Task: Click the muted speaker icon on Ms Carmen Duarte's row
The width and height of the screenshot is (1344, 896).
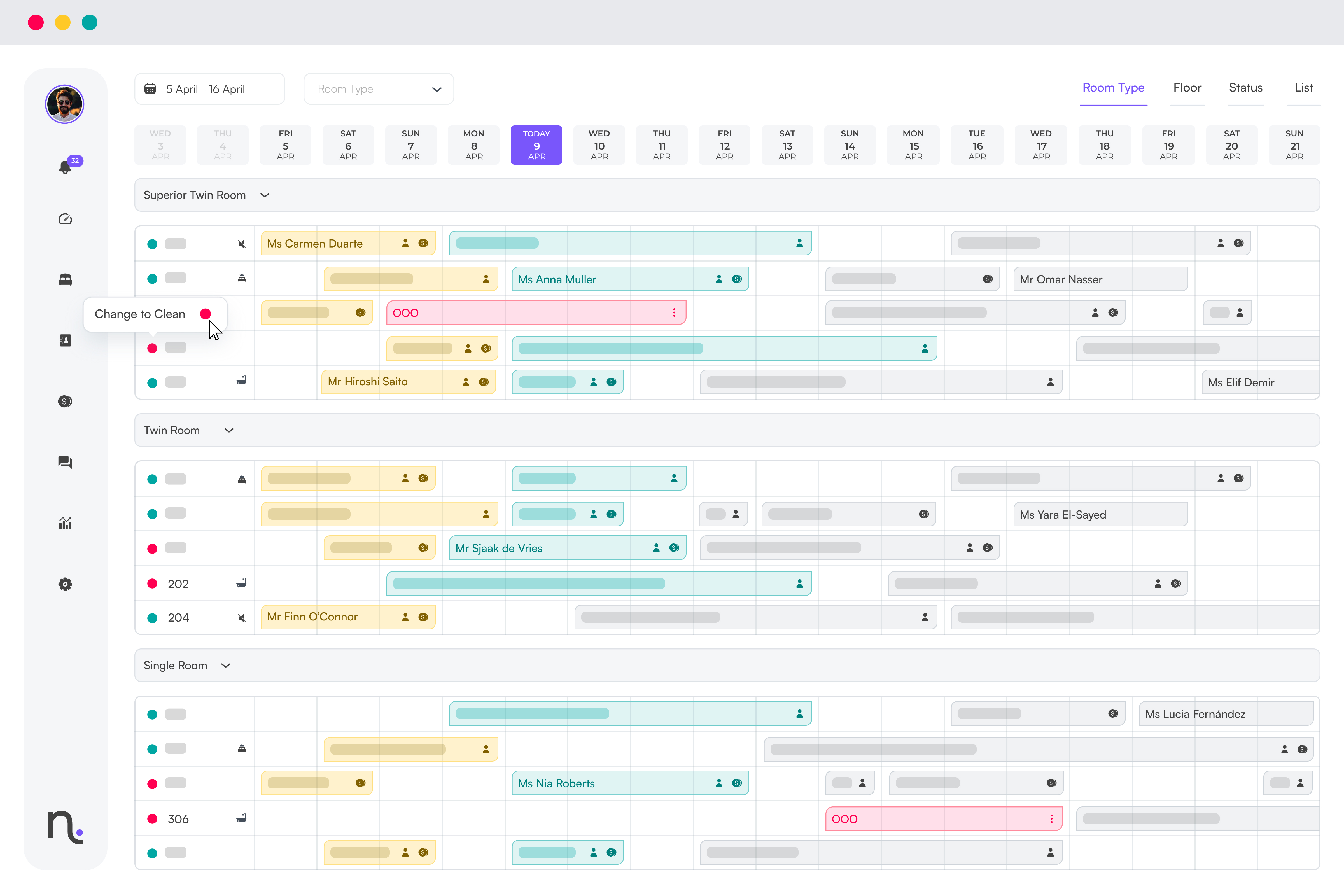Action: click(242, 243)
